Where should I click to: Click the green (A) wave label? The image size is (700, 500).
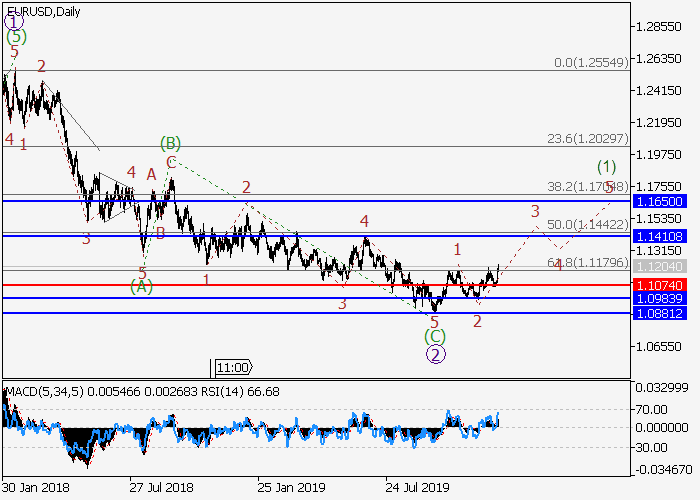pos(141,287)
